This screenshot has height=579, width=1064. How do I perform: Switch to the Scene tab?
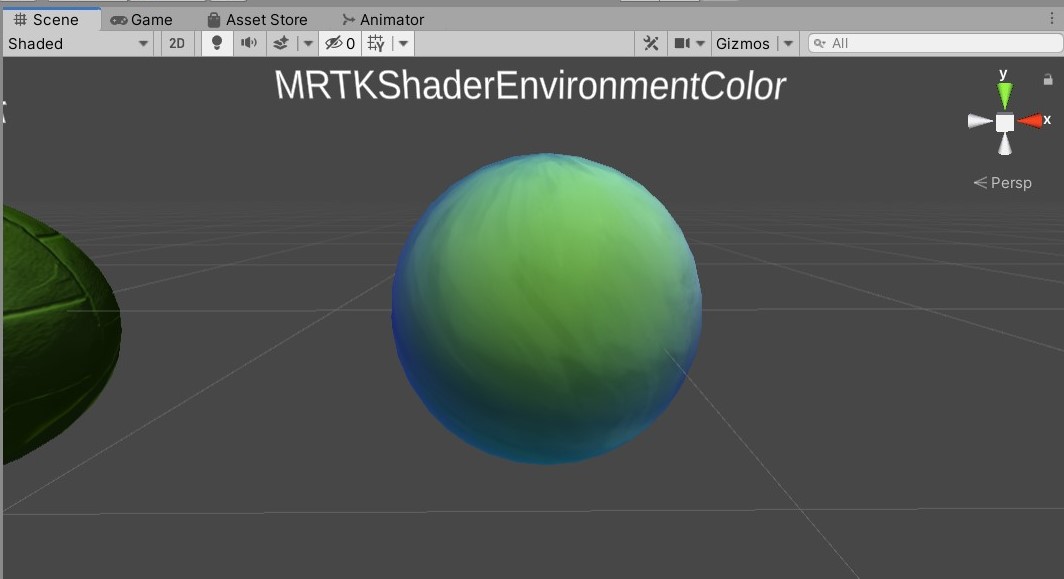52,20
